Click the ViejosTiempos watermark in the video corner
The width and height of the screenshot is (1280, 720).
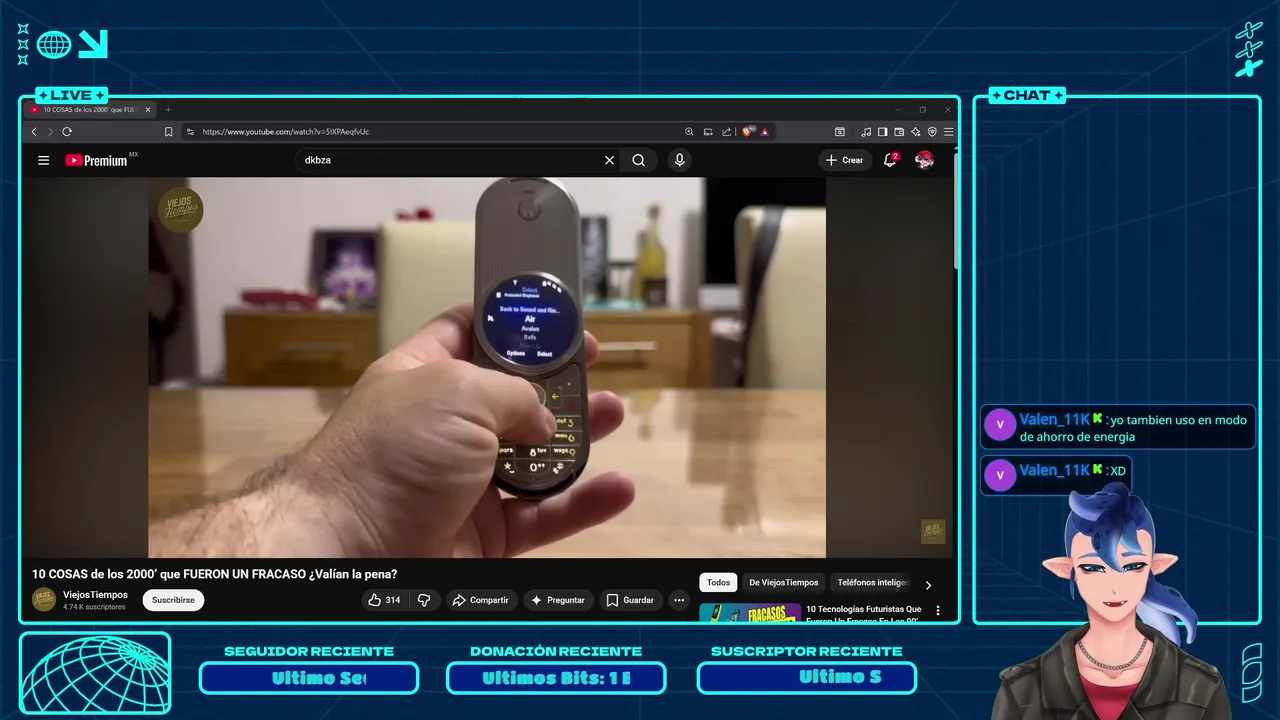point(933,531)
